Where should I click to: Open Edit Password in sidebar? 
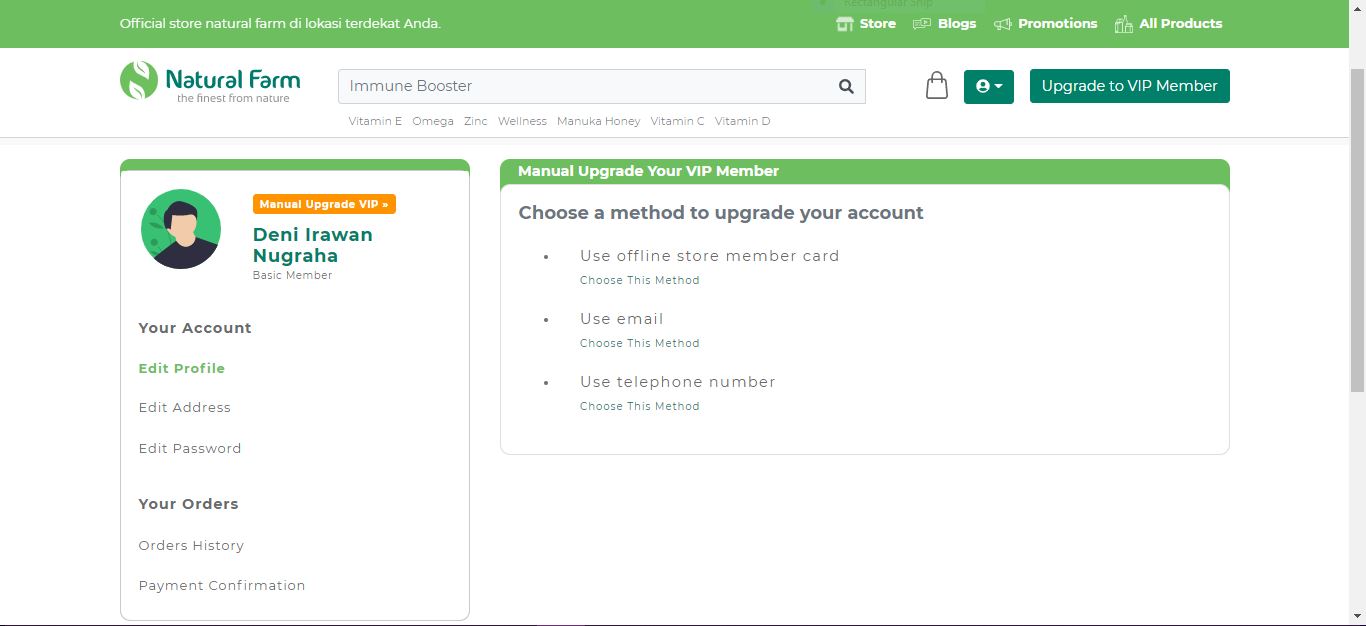pyautogui.click(x=189, y=448)
